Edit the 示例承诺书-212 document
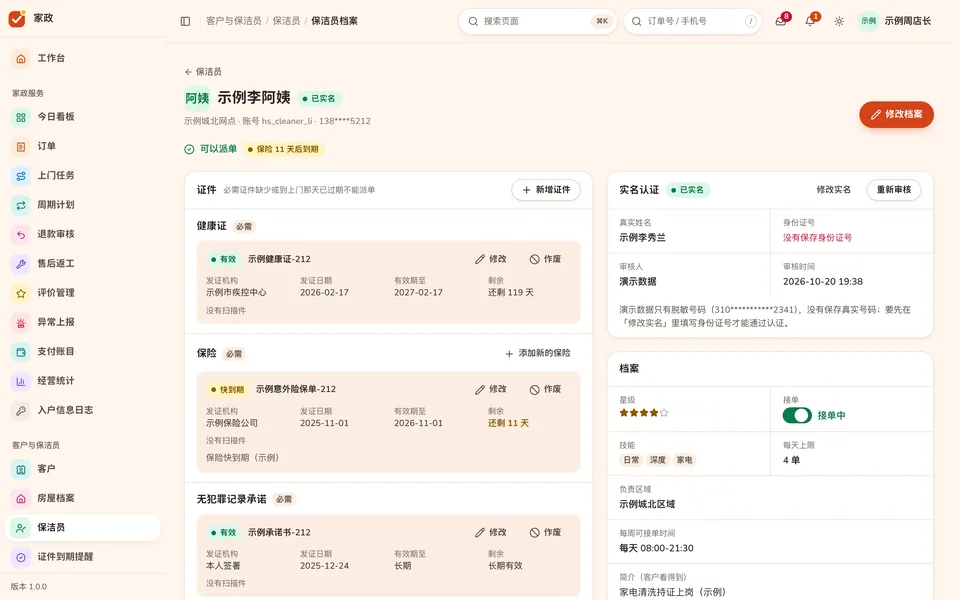This screenshot has height=600, width=960. pyautogui.click(x=491, y=533)
